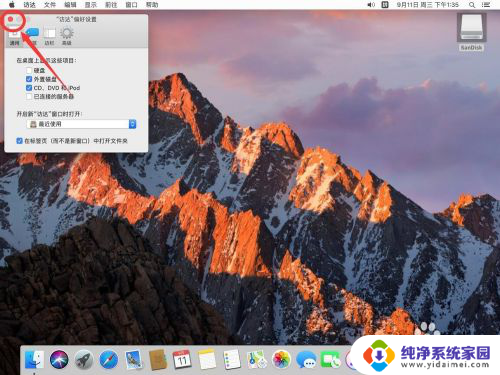Viewport: 500px width, 375px height.
Task: Open the 显示 menu
Action: [x=91, y=5]
